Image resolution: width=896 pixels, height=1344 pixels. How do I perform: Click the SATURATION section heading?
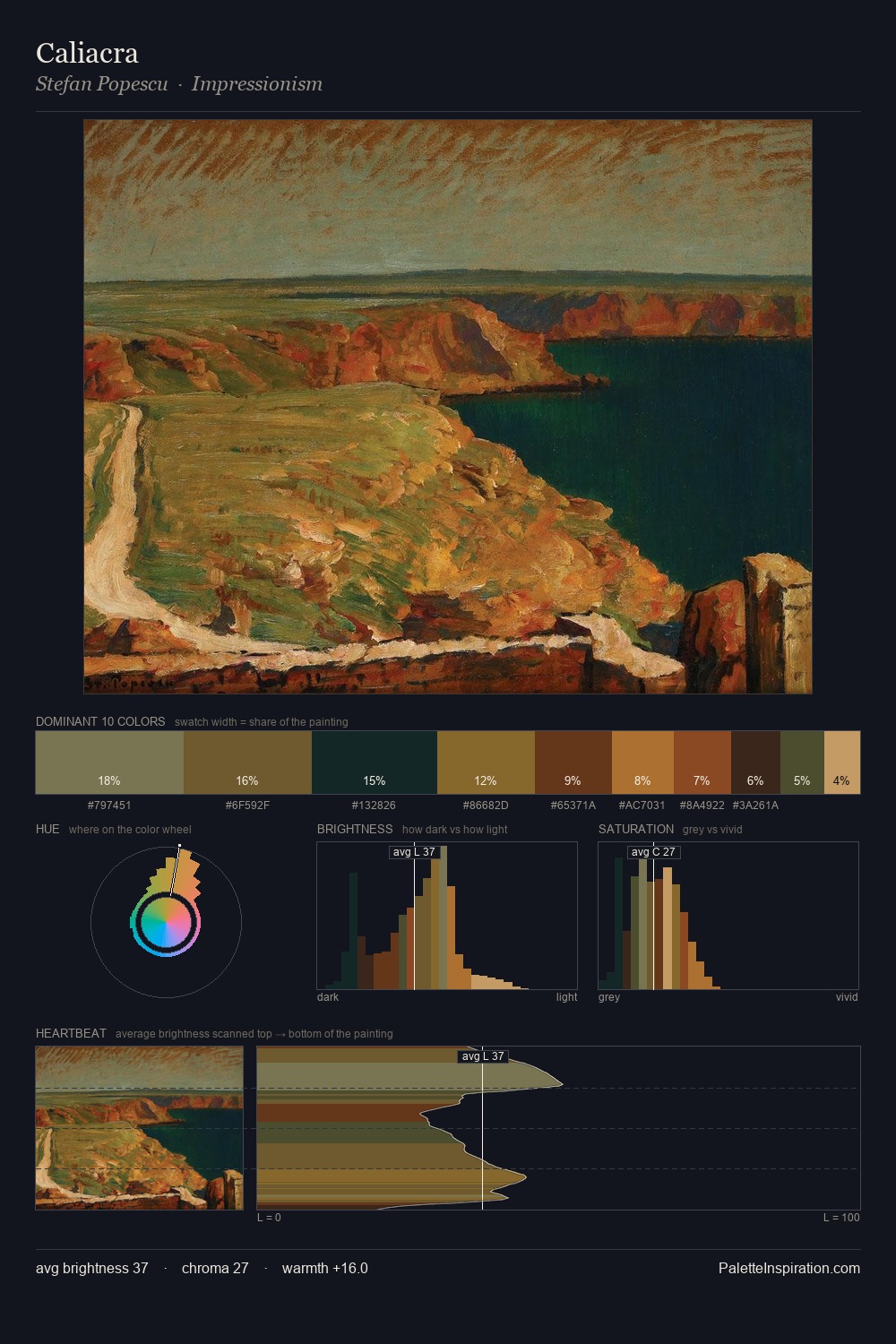pos(636,829)
